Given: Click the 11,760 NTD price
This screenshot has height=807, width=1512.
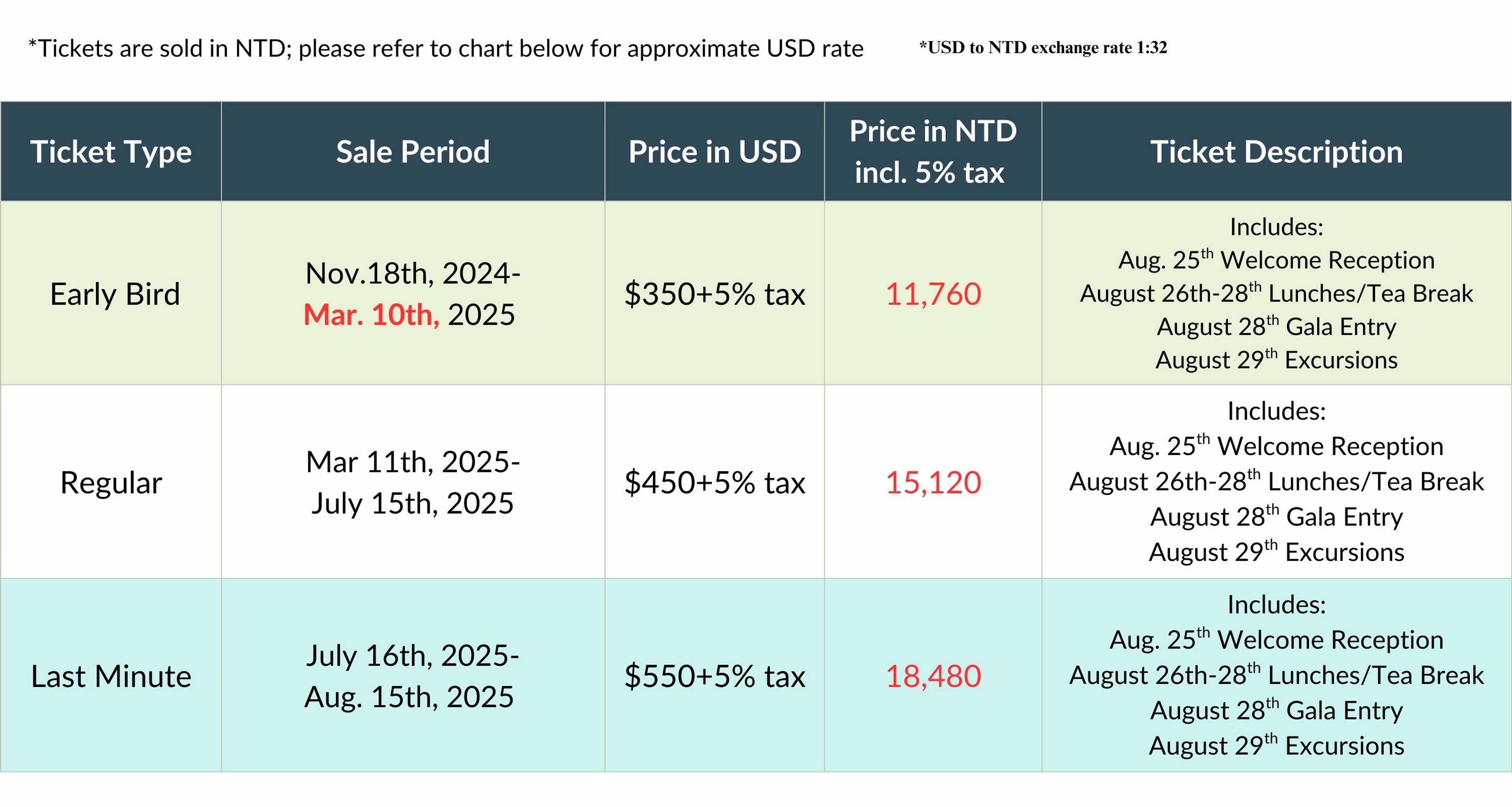Looking at the screenshot, I should tap(933, 294).
